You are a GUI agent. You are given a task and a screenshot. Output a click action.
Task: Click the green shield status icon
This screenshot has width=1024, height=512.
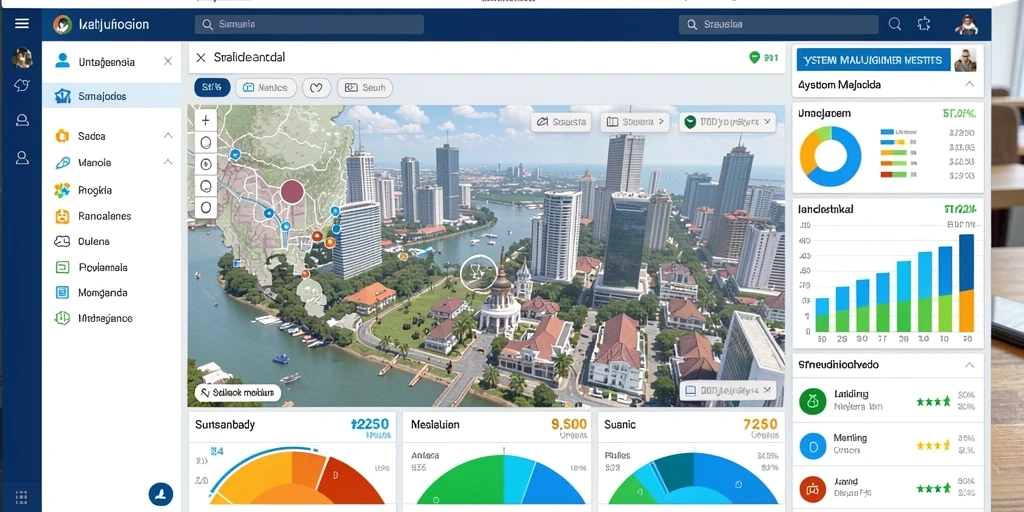[x=754, y=57]
